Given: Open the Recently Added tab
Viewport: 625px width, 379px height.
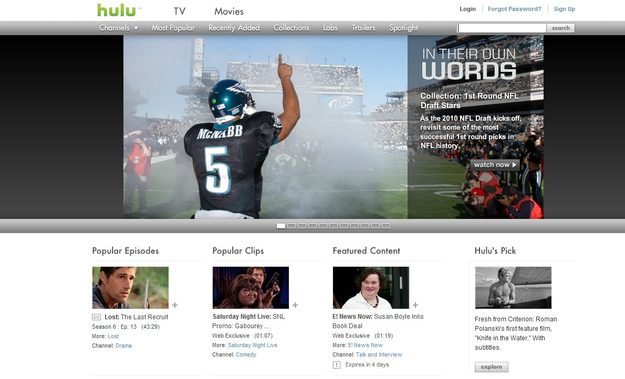Looking at the screenshot, I should pyautogui.click(x=234, y=28).
